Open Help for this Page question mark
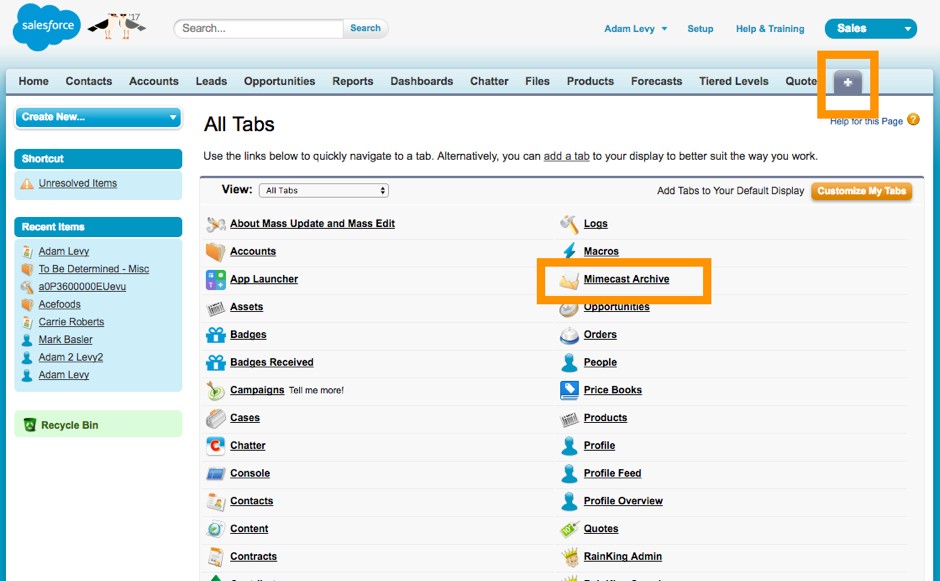The image size is (940, 581). 913,118
